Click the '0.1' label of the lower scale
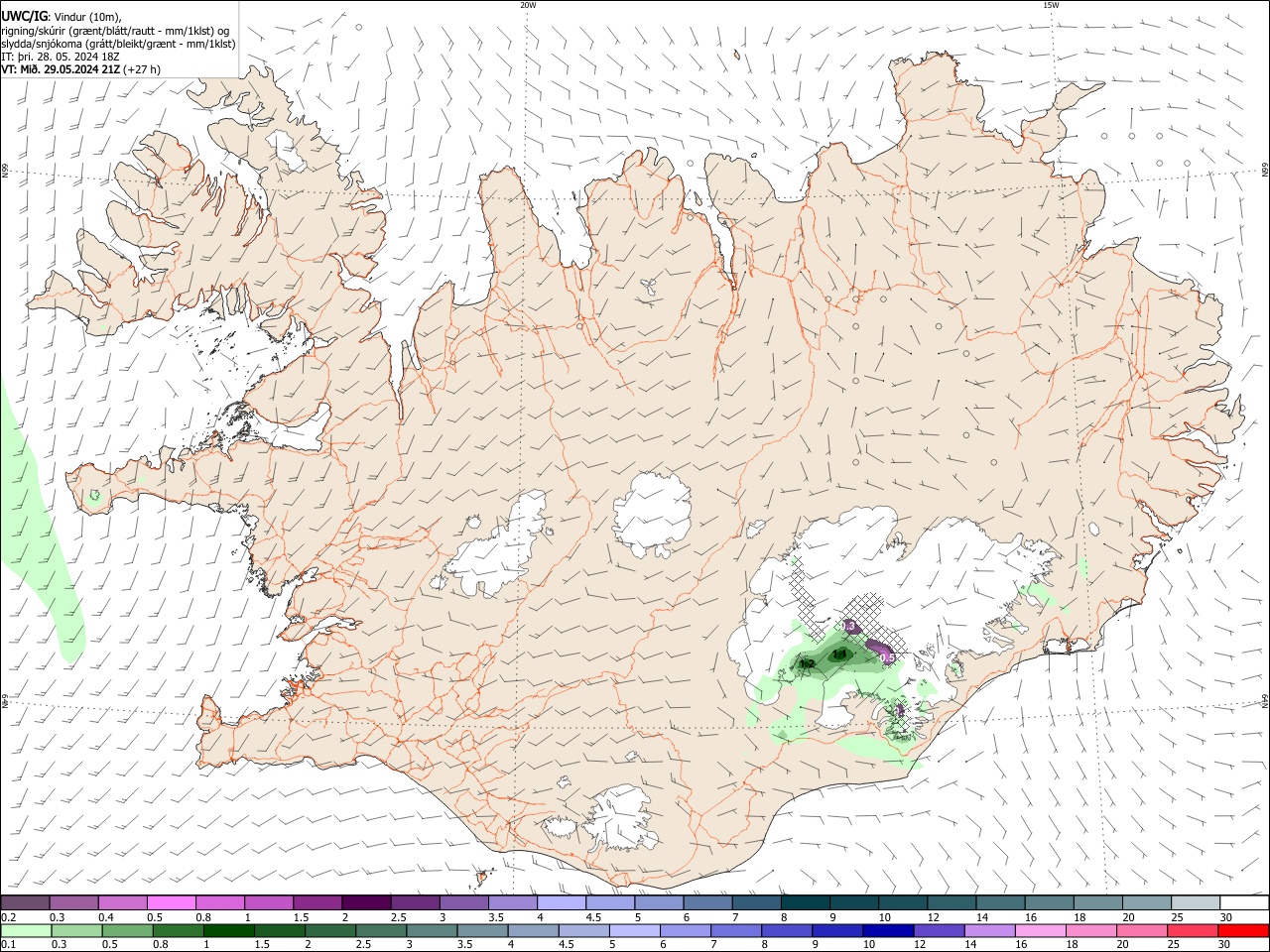 tap(8, 945)
